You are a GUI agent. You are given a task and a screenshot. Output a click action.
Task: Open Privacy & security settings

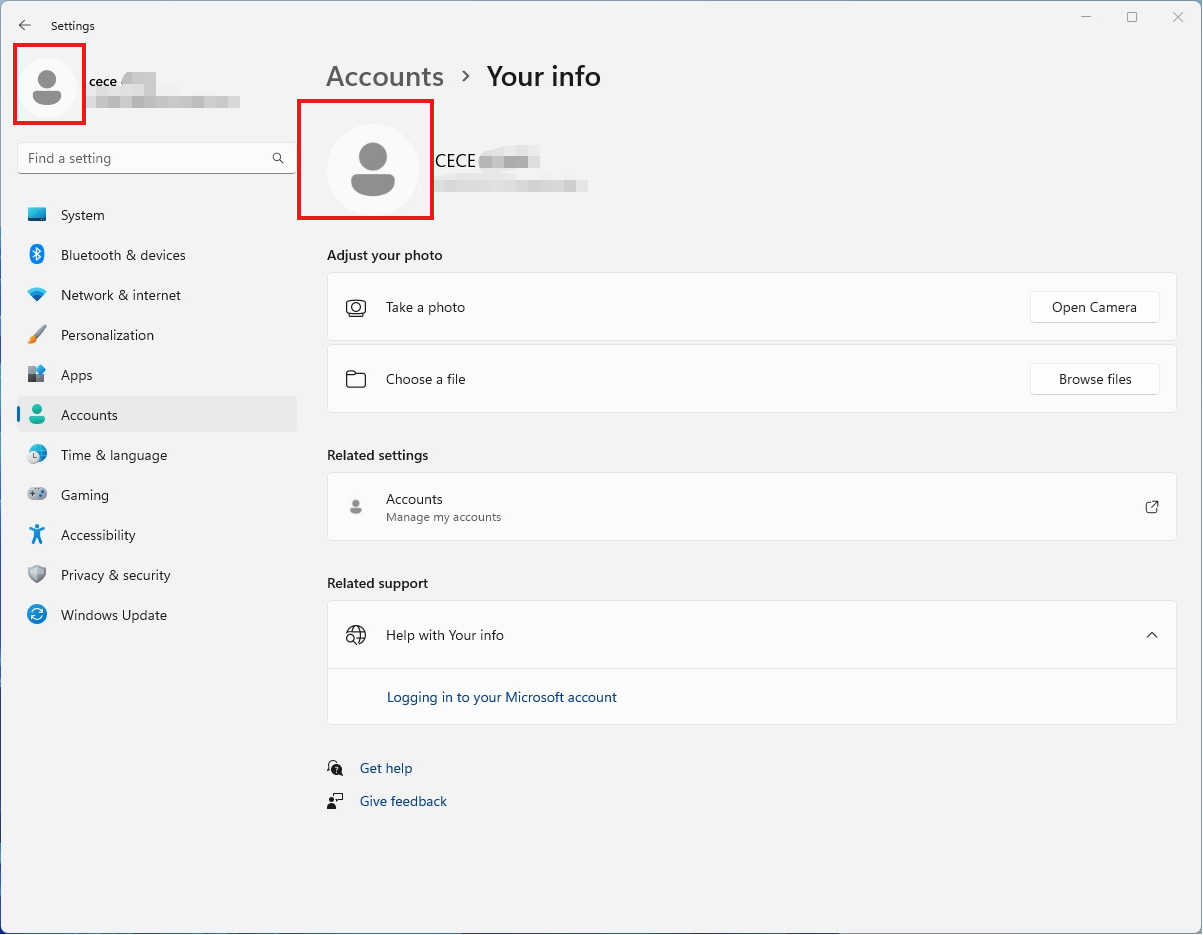pyautogui.click(x=115, y=575)
